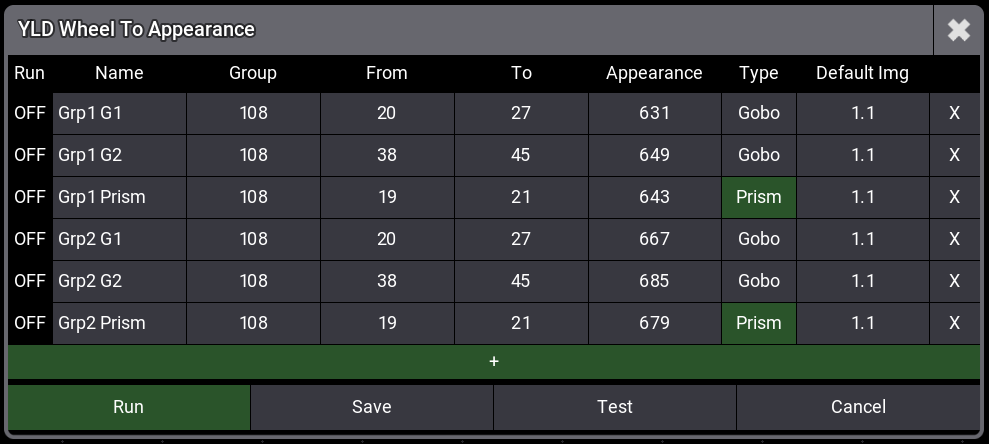
Task: Change the Prism type of Grp1 Prism
Action: 758,197
